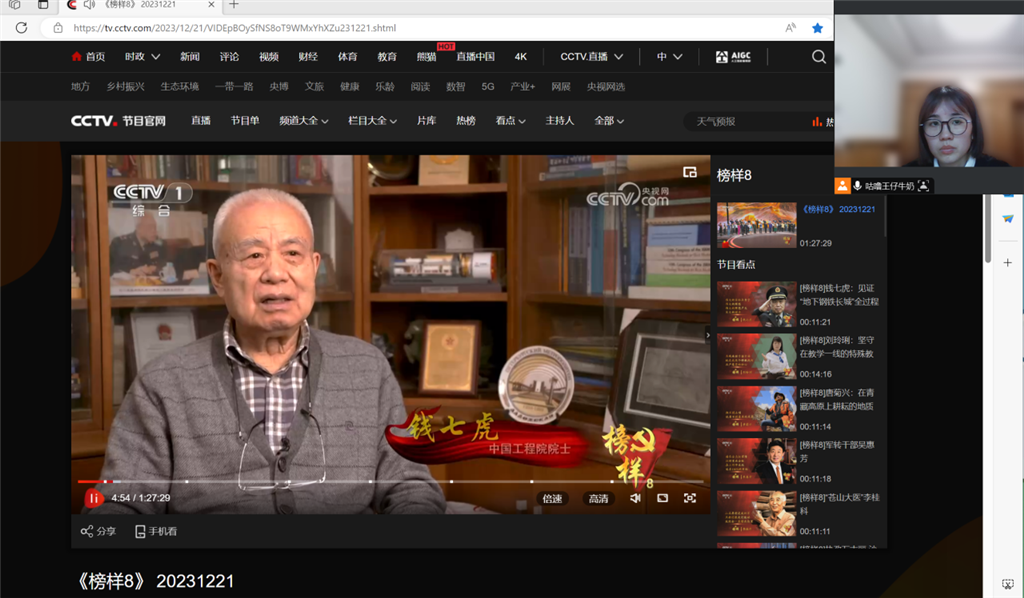This screenshot has height=598, width=1024.
Task: Enter fullscreen in the video player
Action: pos(690,498)
